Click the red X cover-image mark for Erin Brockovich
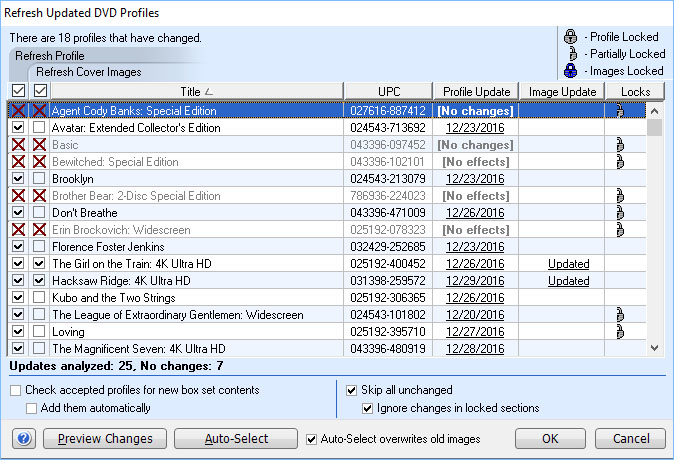Screen dimensions: 674x460 point(39,230)
